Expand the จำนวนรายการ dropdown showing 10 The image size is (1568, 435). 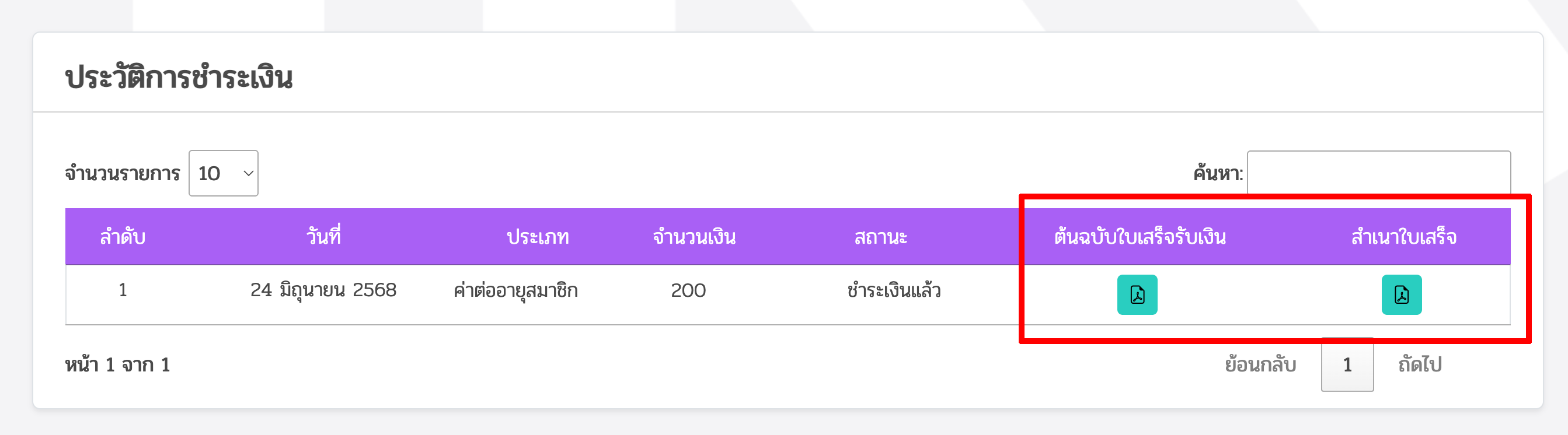tap(224, 173)
